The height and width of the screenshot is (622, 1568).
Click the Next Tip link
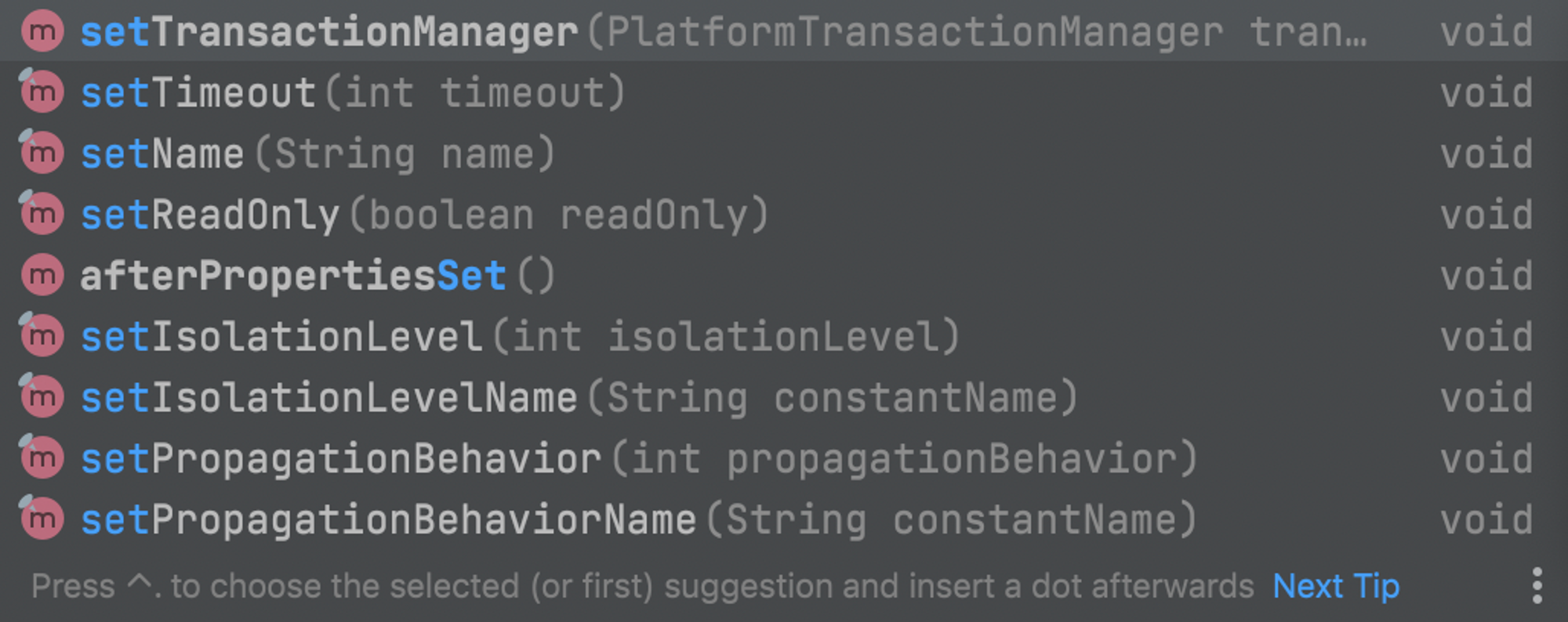point(1336,586)
